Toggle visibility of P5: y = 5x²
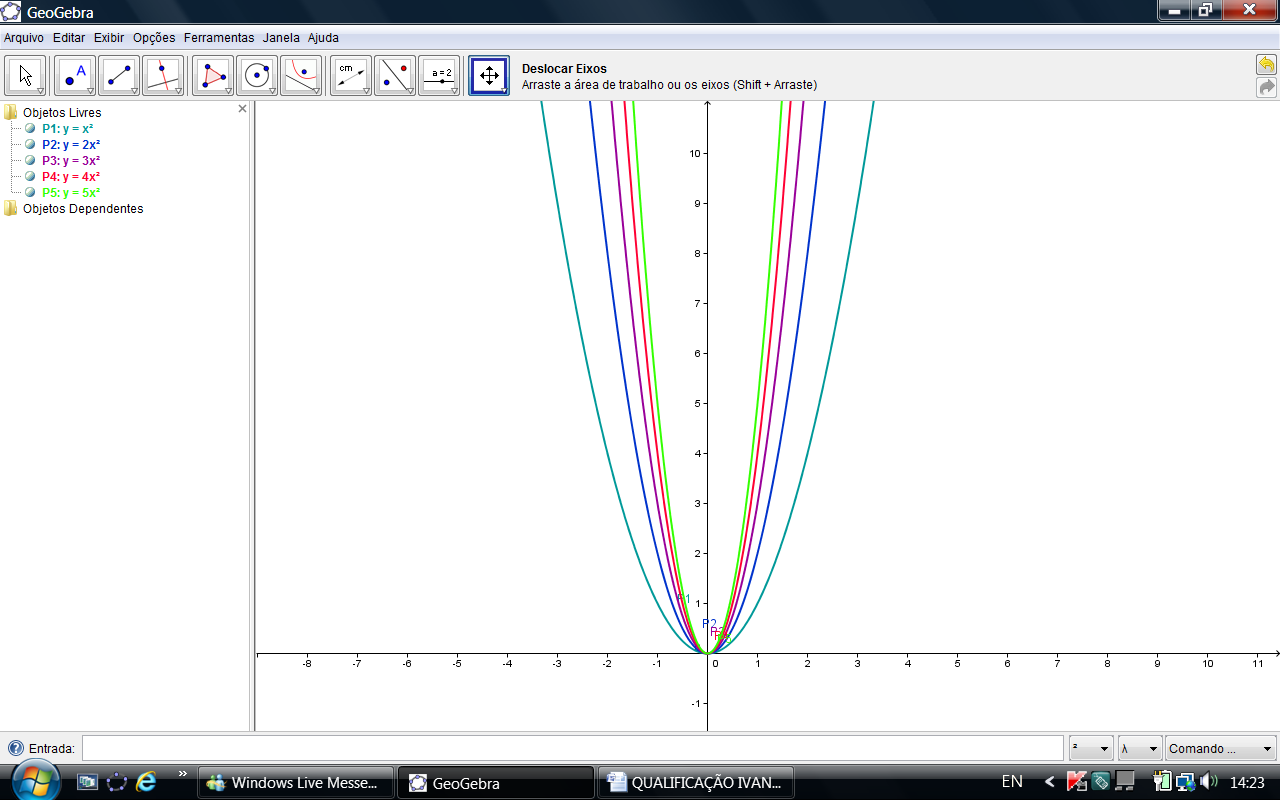Viewport: 1280px width, 800px height. [30, 192]
